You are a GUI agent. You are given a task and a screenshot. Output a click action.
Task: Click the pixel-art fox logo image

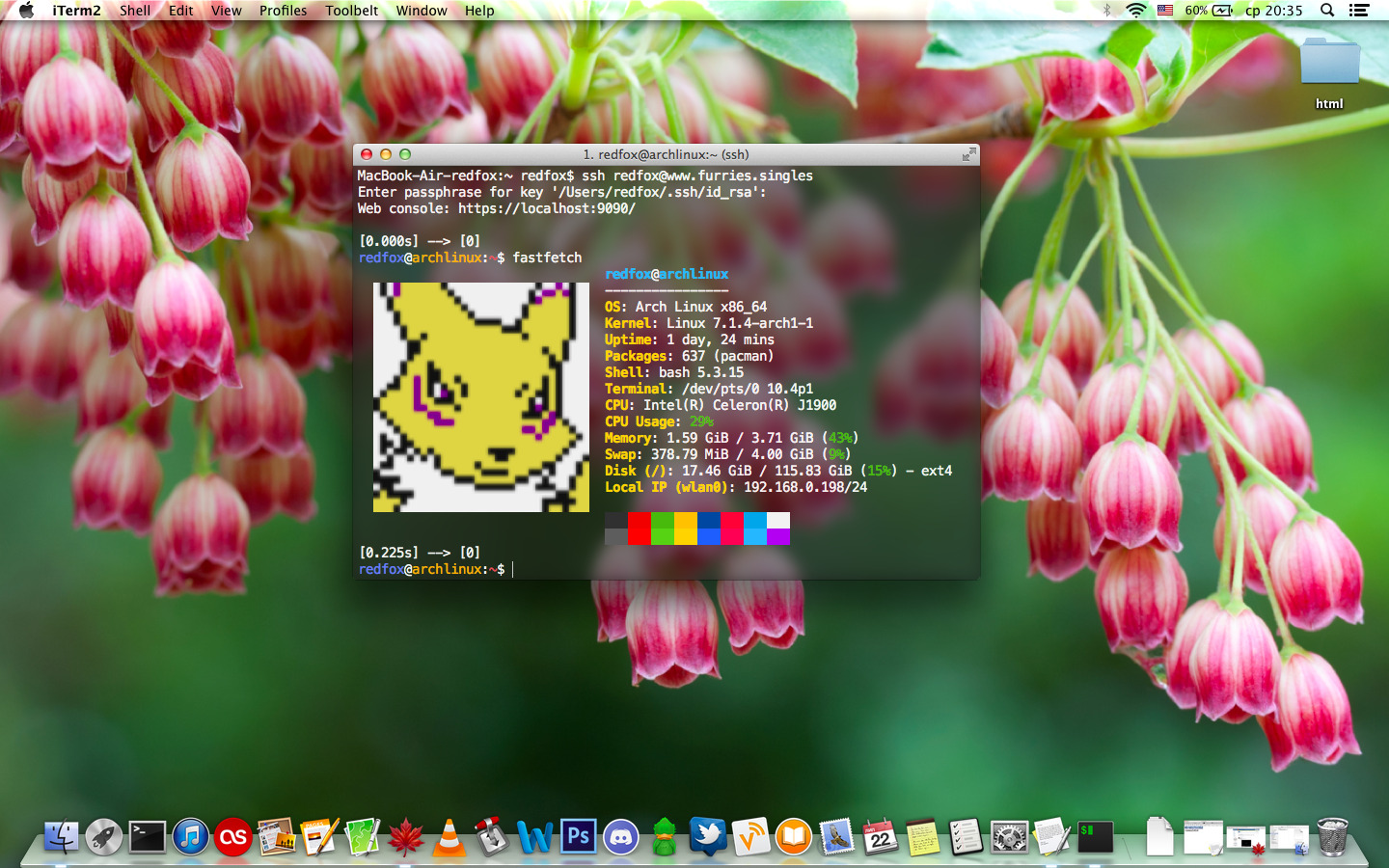481,397
